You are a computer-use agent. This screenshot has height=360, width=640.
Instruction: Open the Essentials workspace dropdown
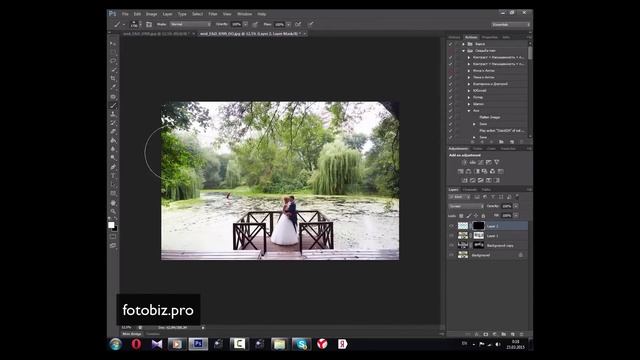click(x=511, y=24)
